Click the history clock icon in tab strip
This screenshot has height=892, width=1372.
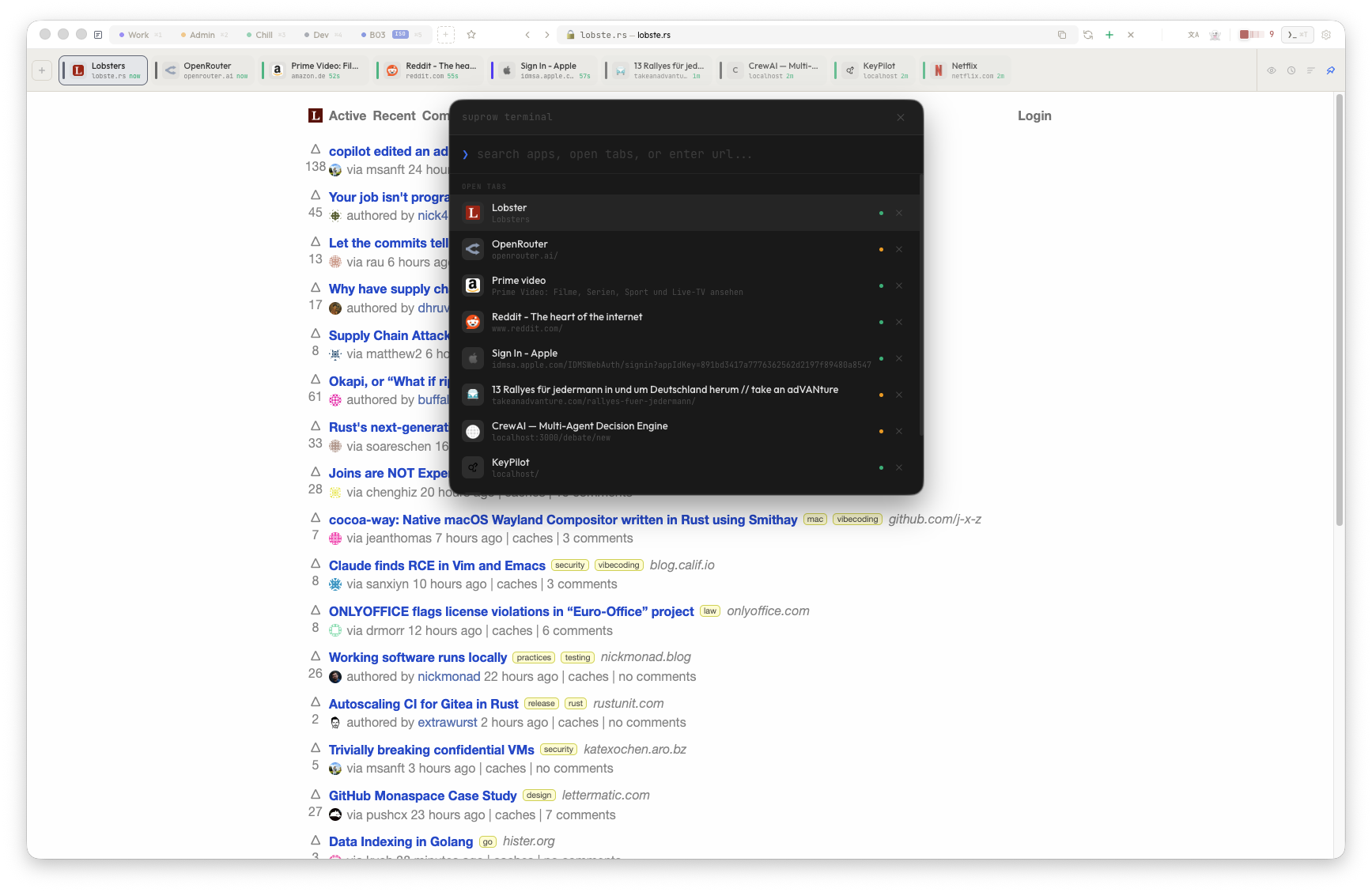pyautogui.click(x=1291, y=70)
